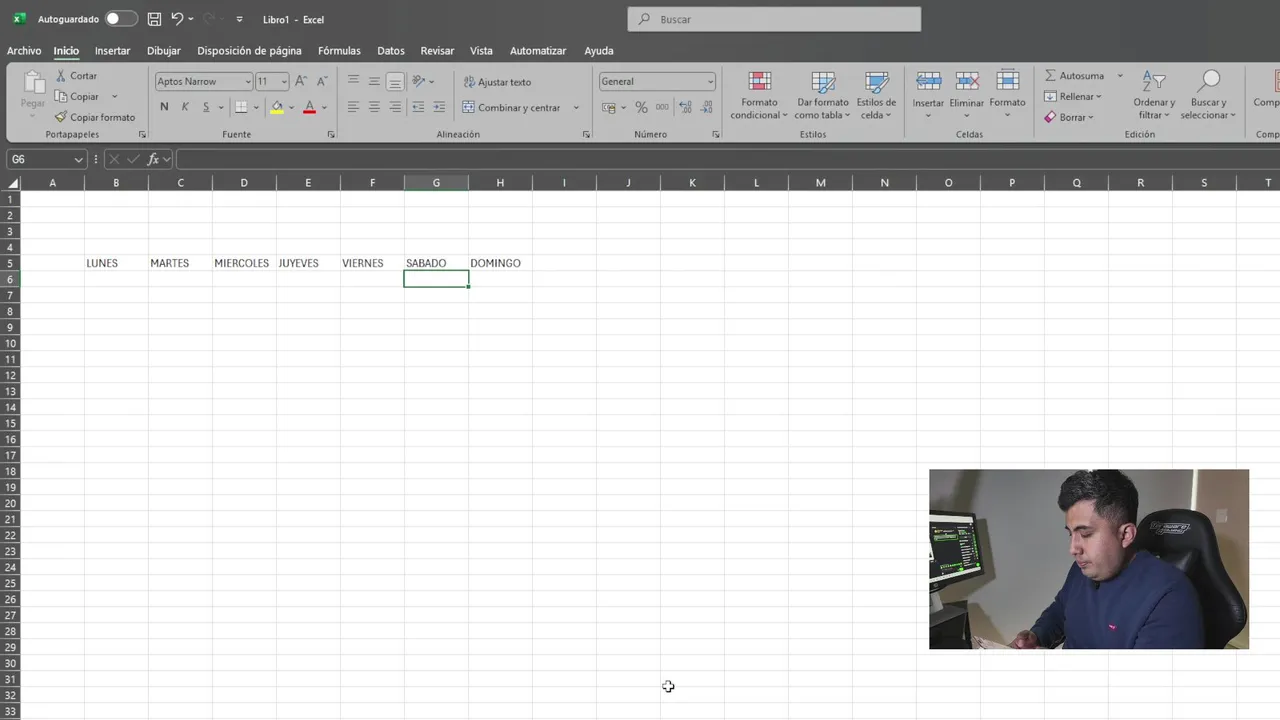Toggle the Autoguardado switch
Screen dimensions: 1280x720
pyautogui.click(x=121, y=19)
